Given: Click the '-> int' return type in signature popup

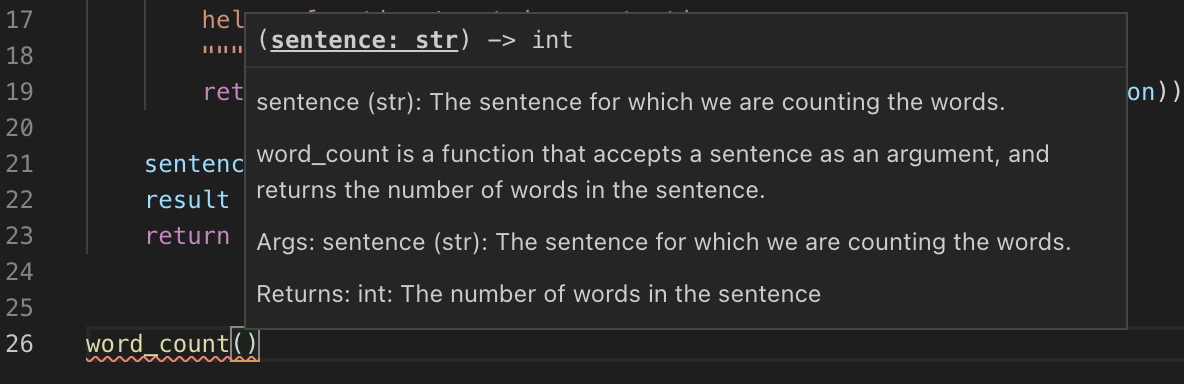Looking at the screenshot, I should coord(525,40).
